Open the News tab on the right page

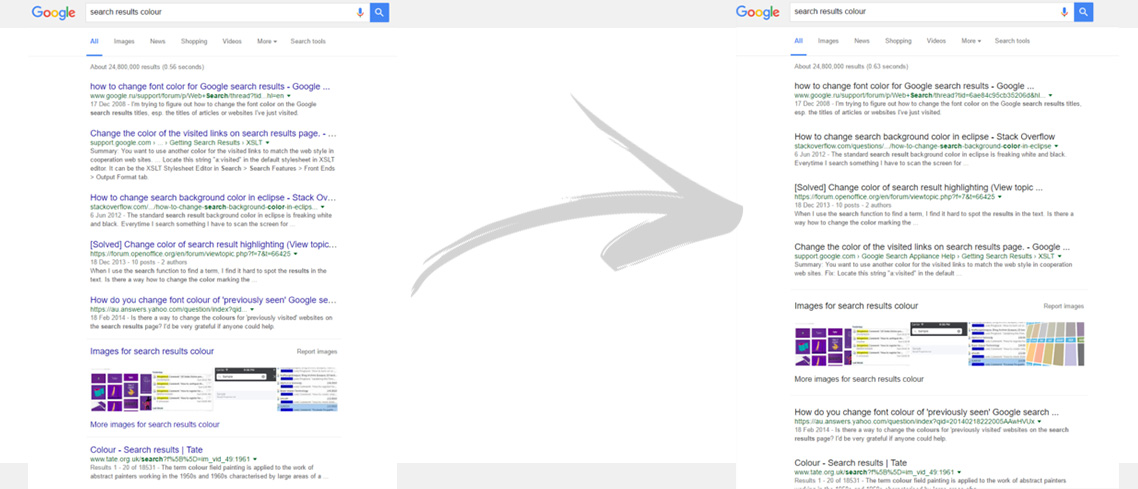(861, 41)
